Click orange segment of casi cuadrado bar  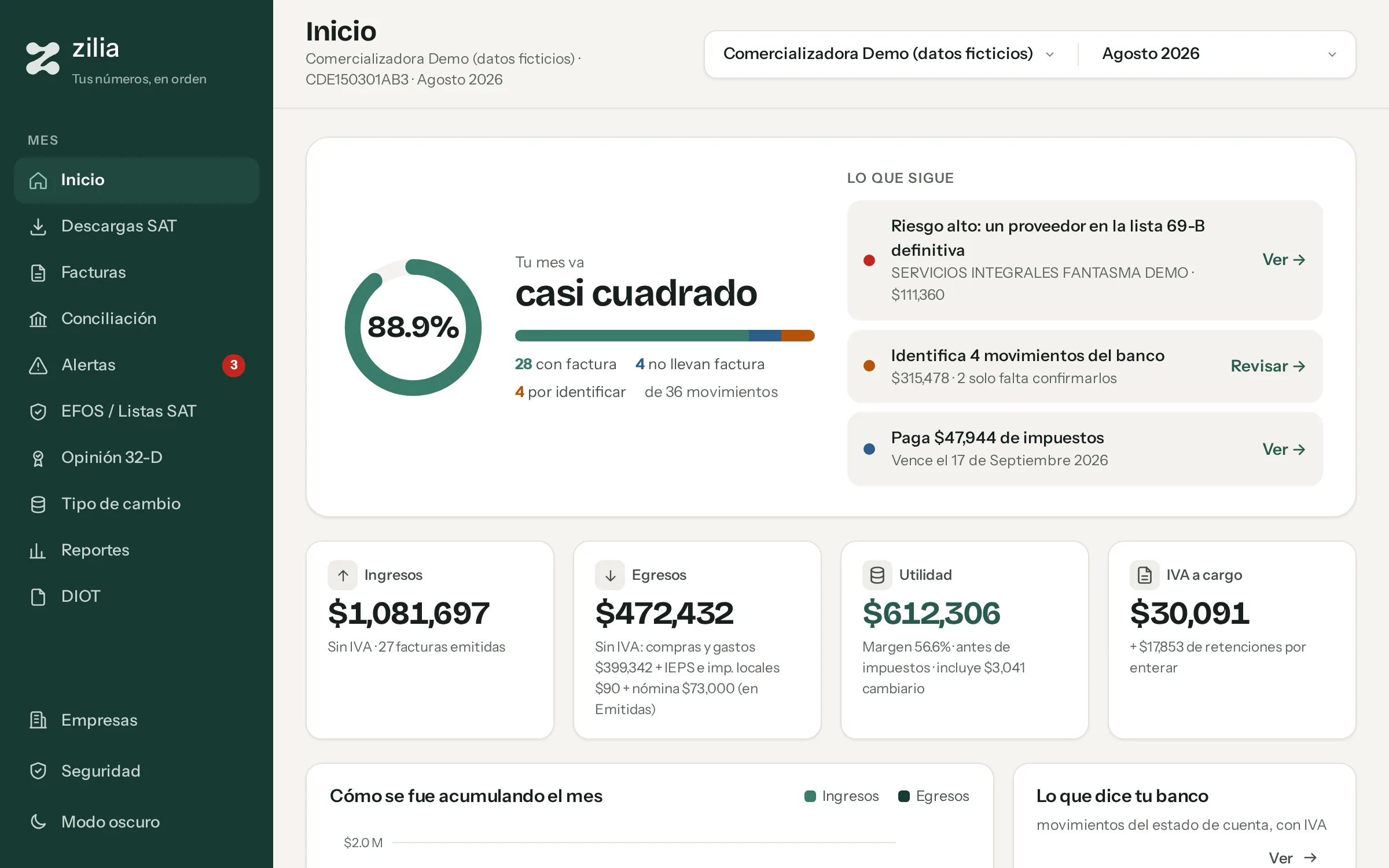coord(798,336)
